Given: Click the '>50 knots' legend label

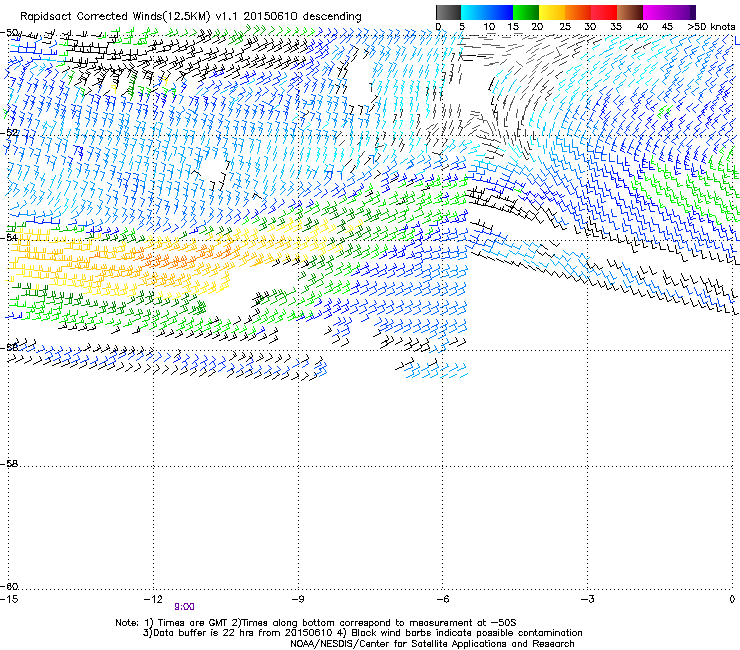Looking at the screenshot, I should 711,27.
